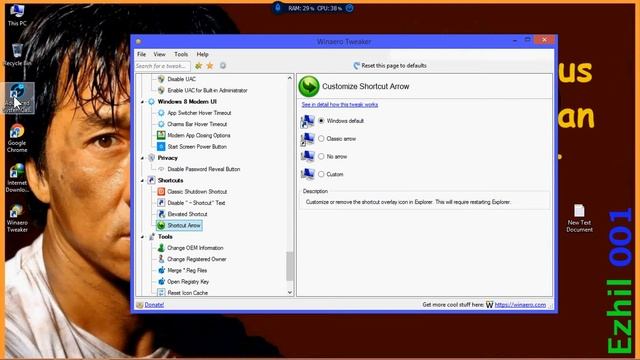Click the tree scrollbar up arrow
Screen dimensions: 640x360
click(x=290, y=78)
